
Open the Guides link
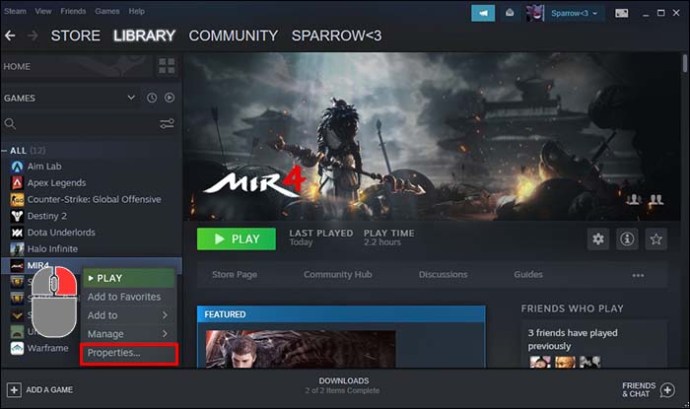(x=528, y=275)
